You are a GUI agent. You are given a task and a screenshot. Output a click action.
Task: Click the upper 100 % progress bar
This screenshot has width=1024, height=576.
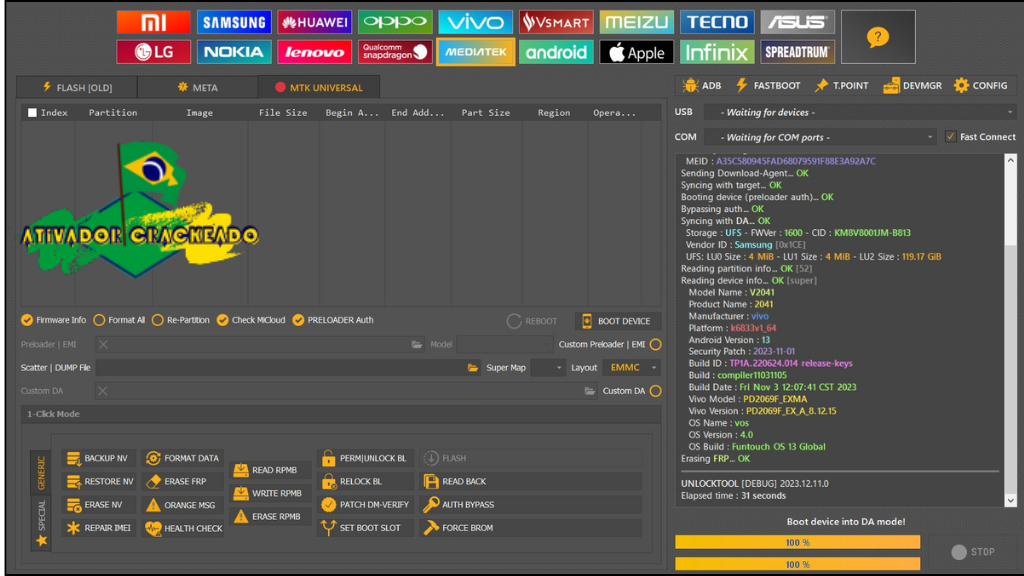coord(797,542)
